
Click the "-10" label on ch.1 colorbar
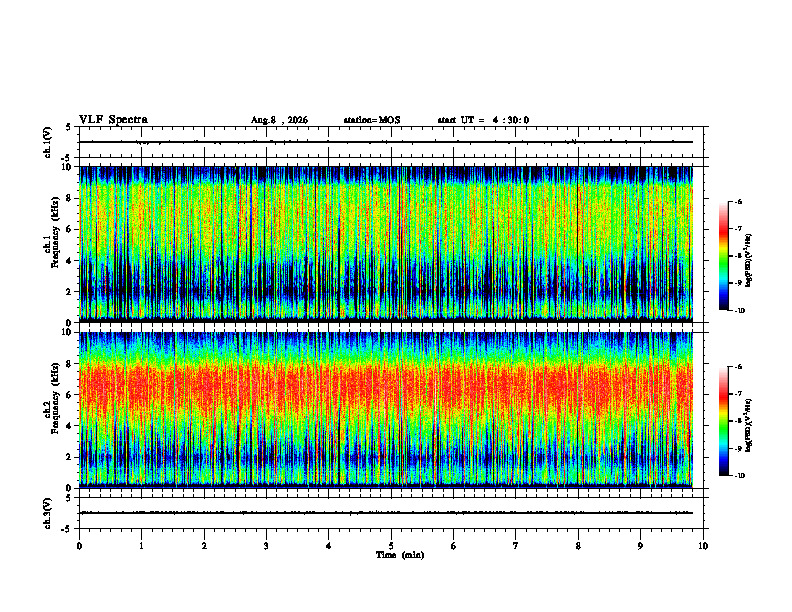[739, 311]
